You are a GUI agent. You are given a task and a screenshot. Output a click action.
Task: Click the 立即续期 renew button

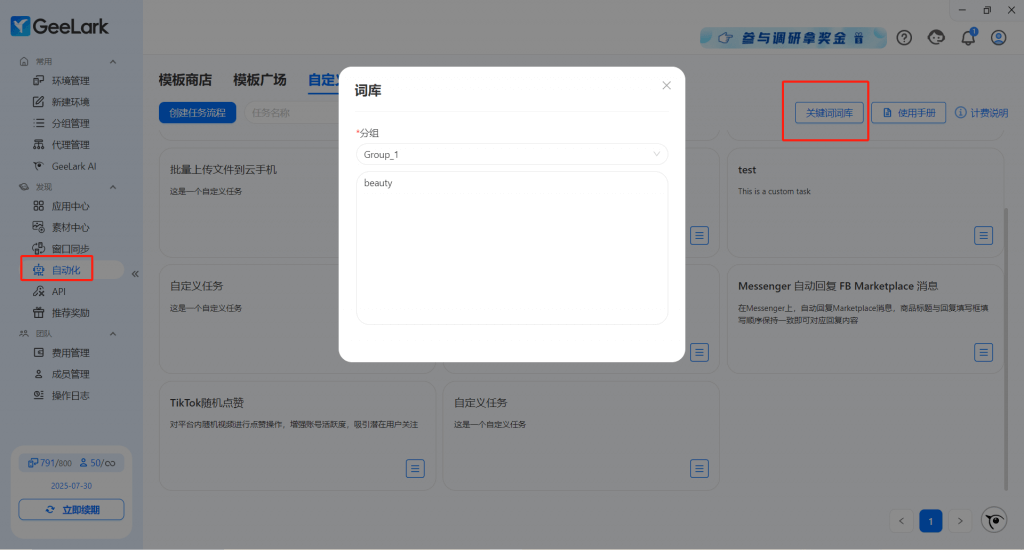pyautogui.click(x=71, y=510)
